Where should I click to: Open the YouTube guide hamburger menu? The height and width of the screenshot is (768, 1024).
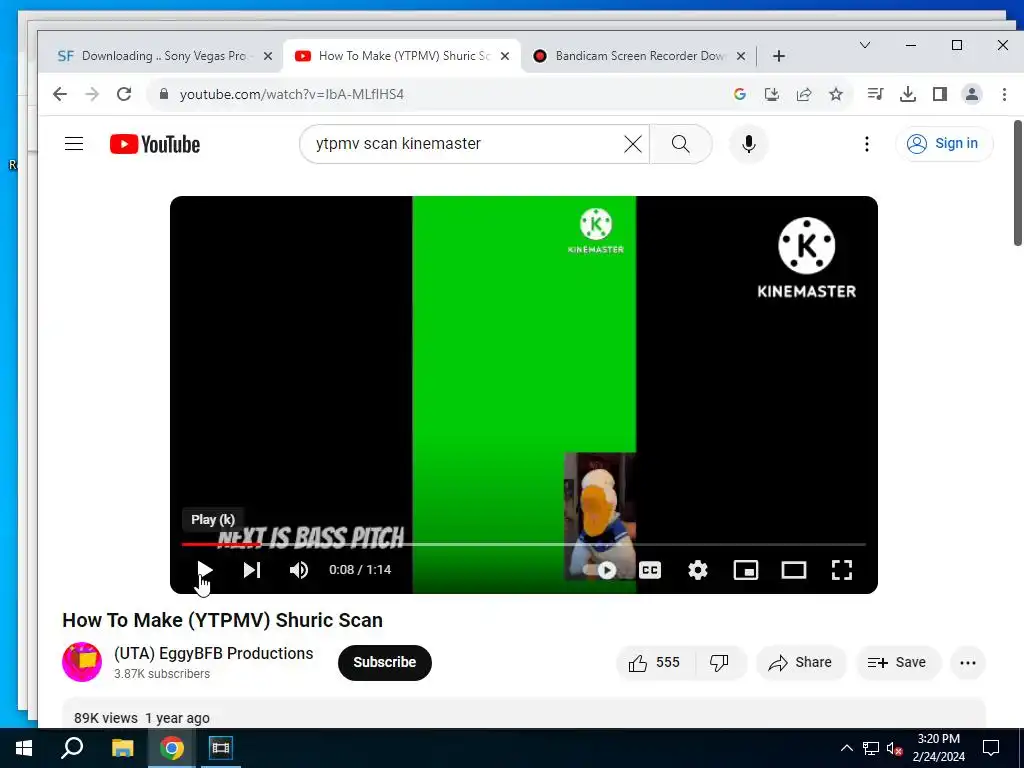point(74,144)
